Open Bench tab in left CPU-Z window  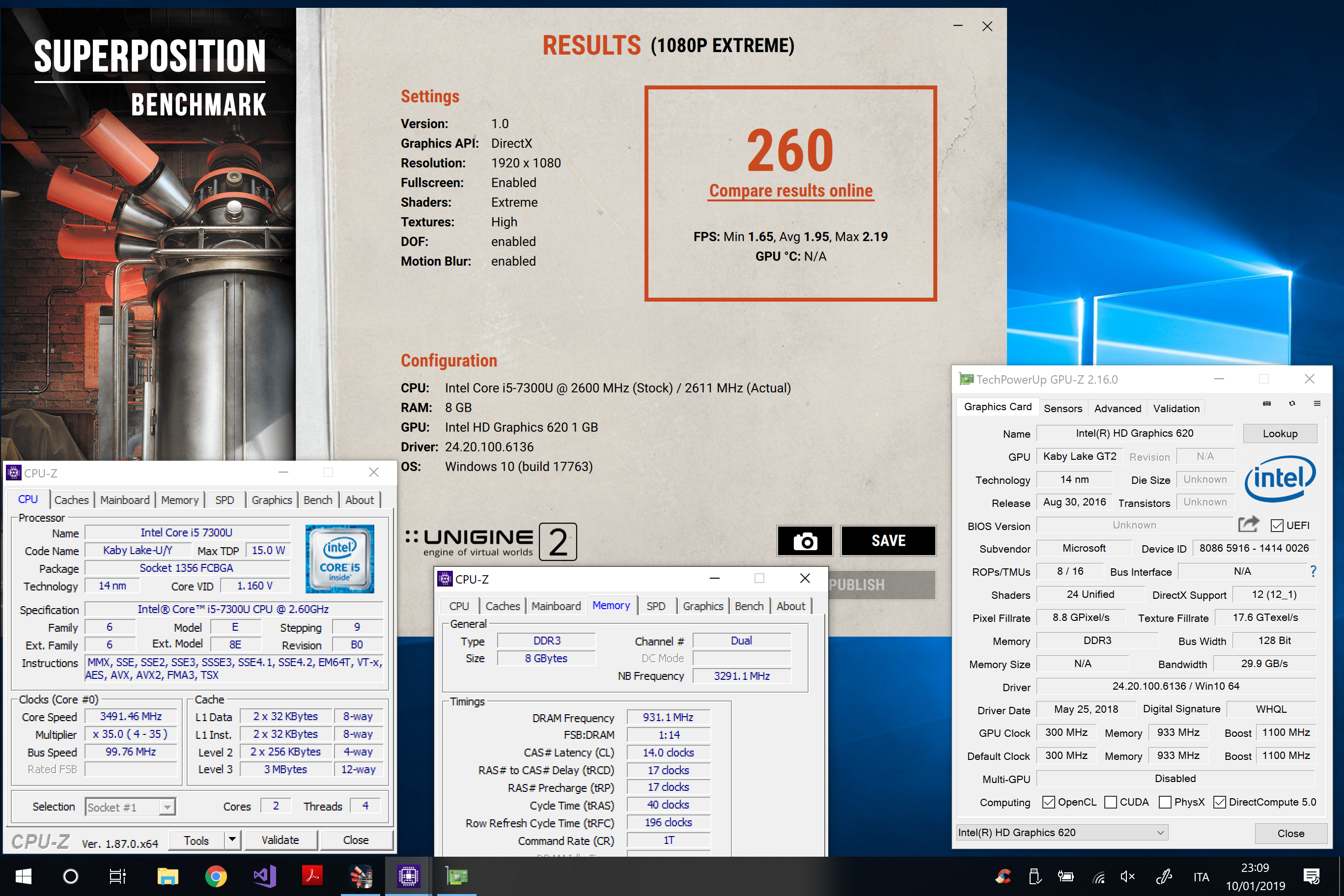click(318, 500)
